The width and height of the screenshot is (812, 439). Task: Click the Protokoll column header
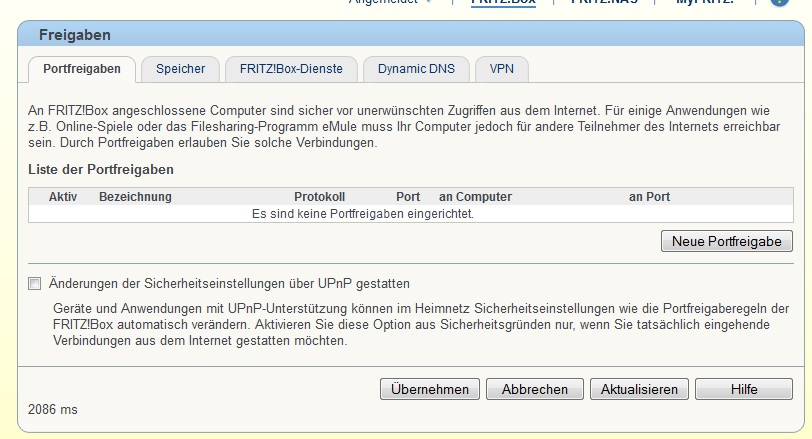pos(320,197)
